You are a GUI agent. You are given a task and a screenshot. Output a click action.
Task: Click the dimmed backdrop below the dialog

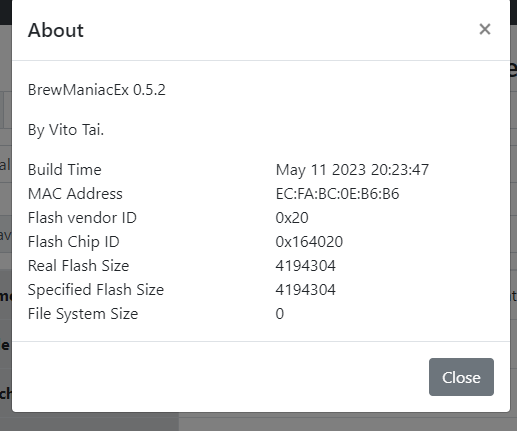[x=258, y=422]
